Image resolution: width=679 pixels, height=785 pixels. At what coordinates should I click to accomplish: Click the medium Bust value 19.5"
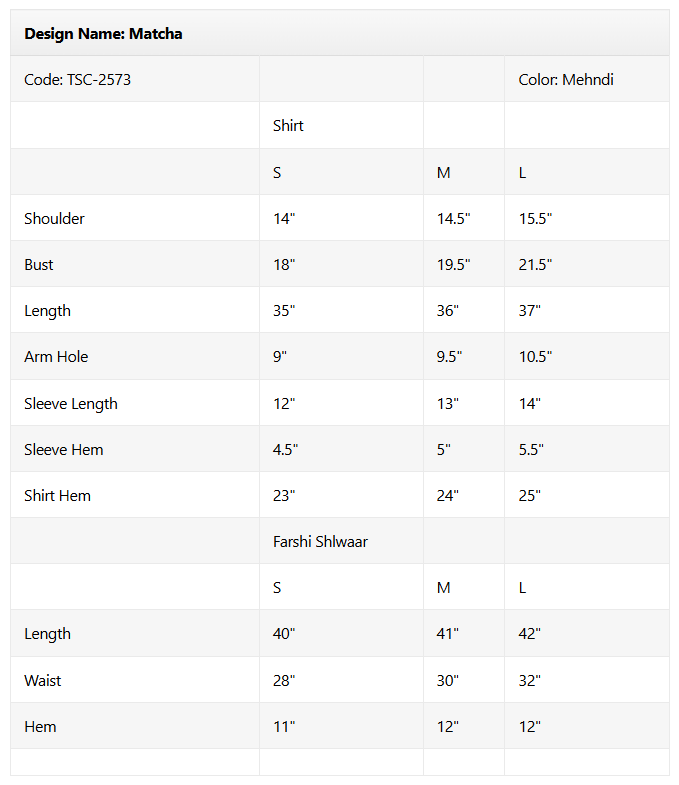tap(453, 265)
